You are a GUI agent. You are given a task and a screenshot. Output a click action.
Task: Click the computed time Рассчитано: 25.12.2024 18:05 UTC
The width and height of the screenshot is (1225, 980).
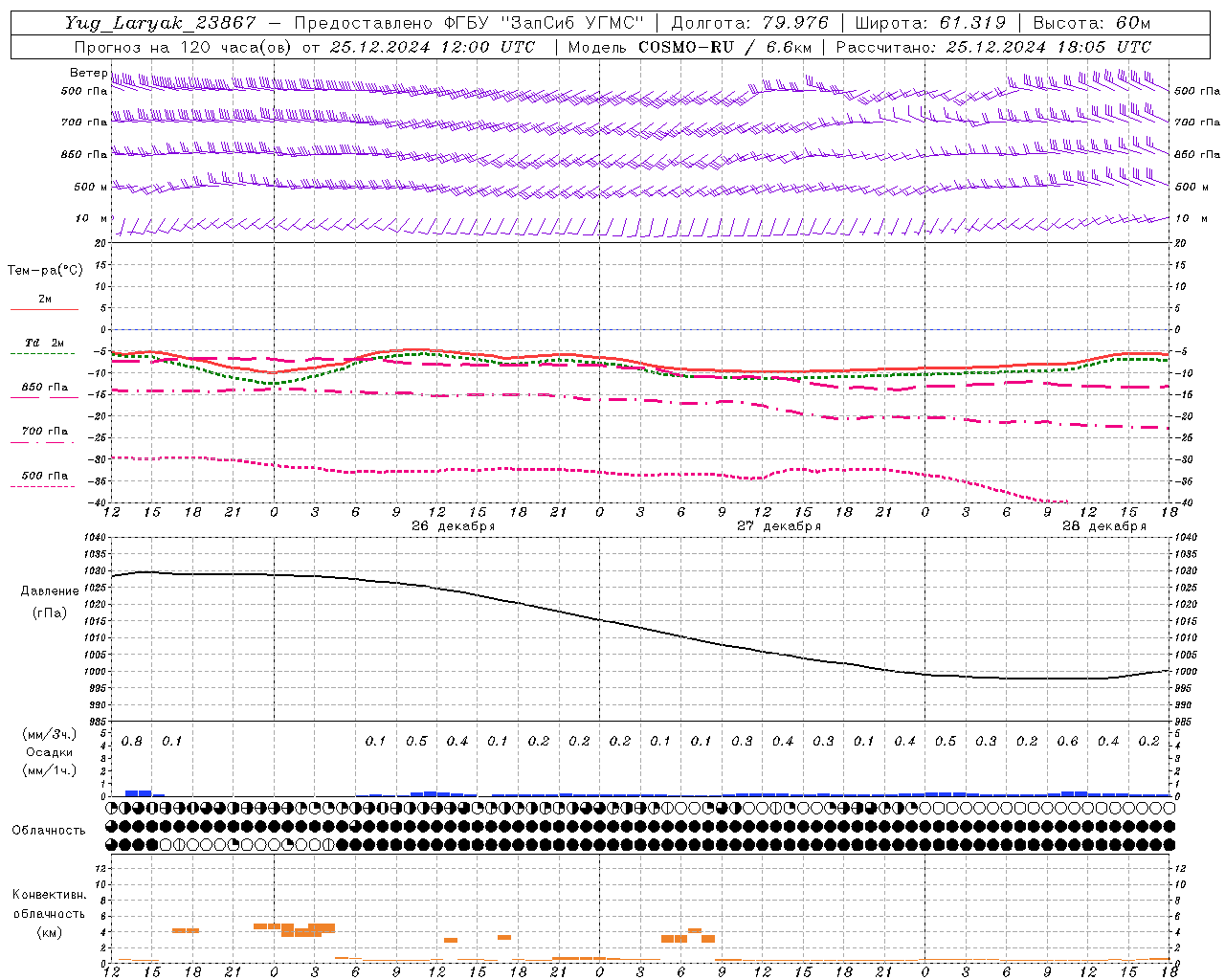(x=993, y=47)
